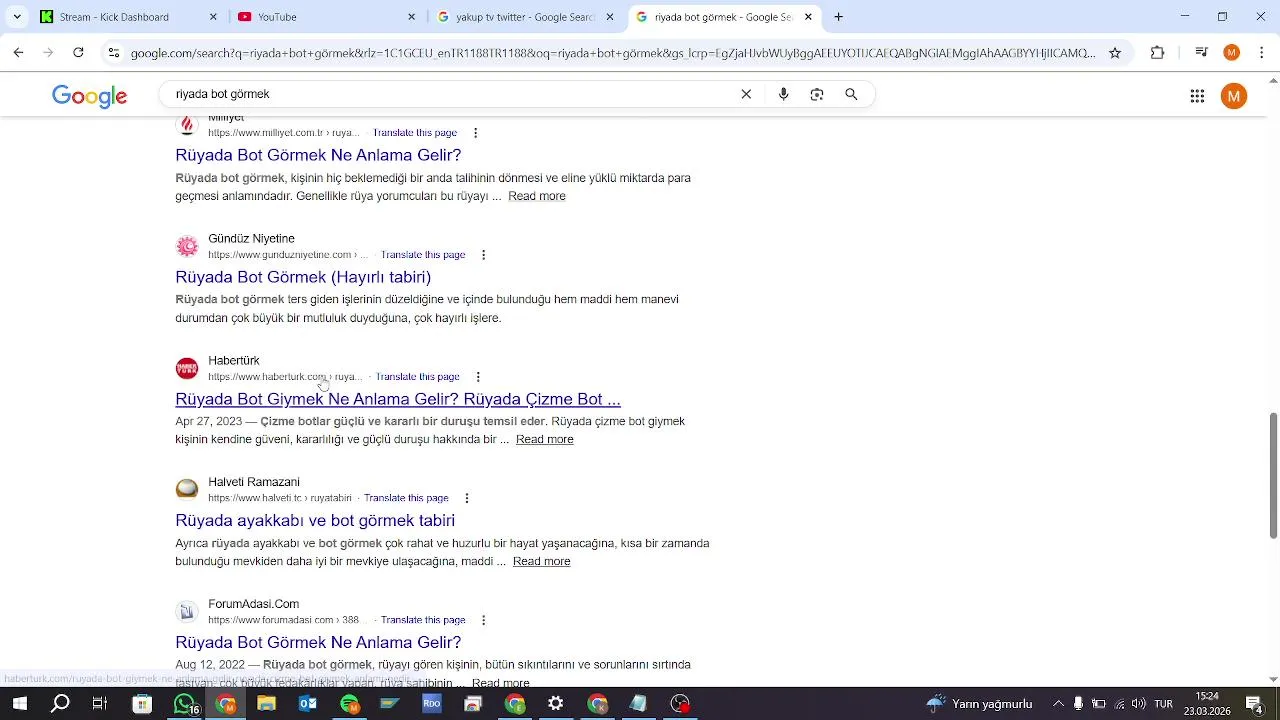Open Settings gear on the taskbar
Viewport: 1280px width, 720px height.
click(x=556, y=704)
